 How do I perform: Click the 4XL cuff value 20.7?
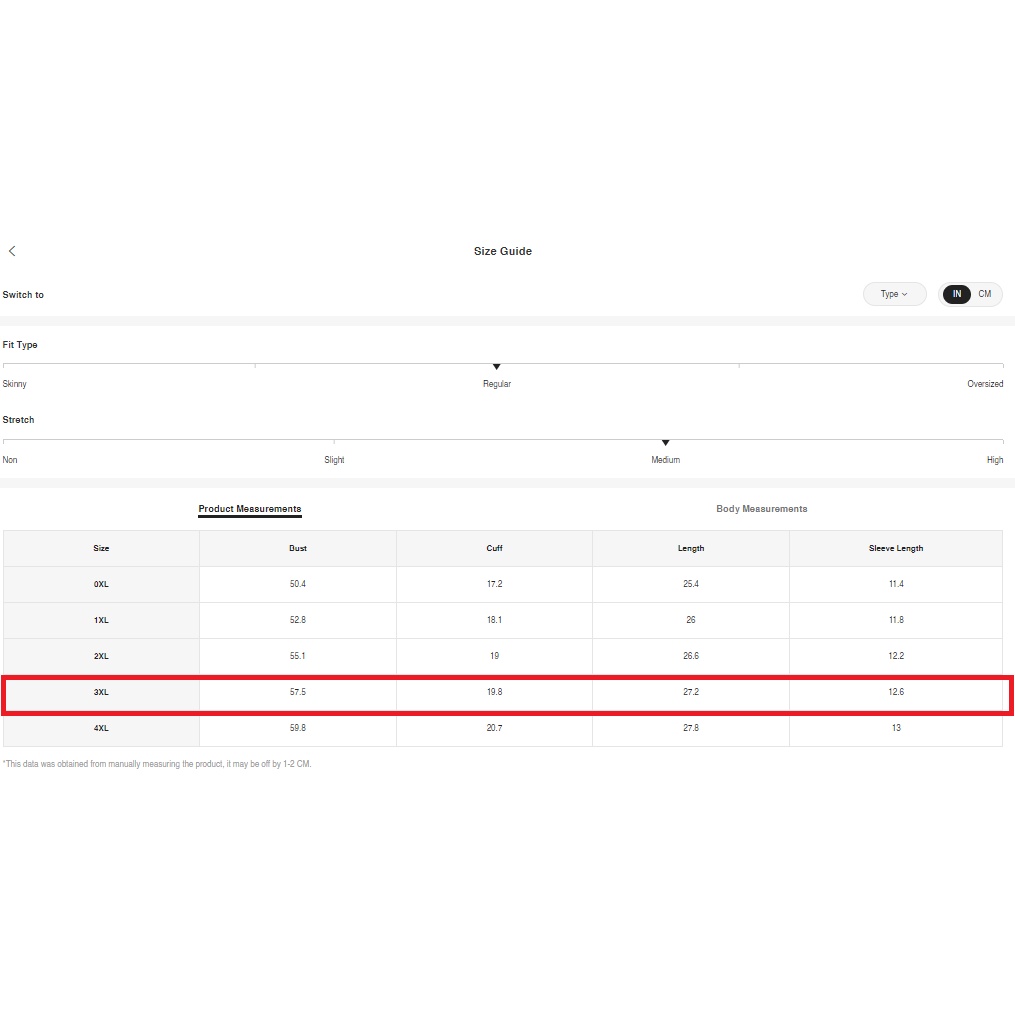click(495, 728)
